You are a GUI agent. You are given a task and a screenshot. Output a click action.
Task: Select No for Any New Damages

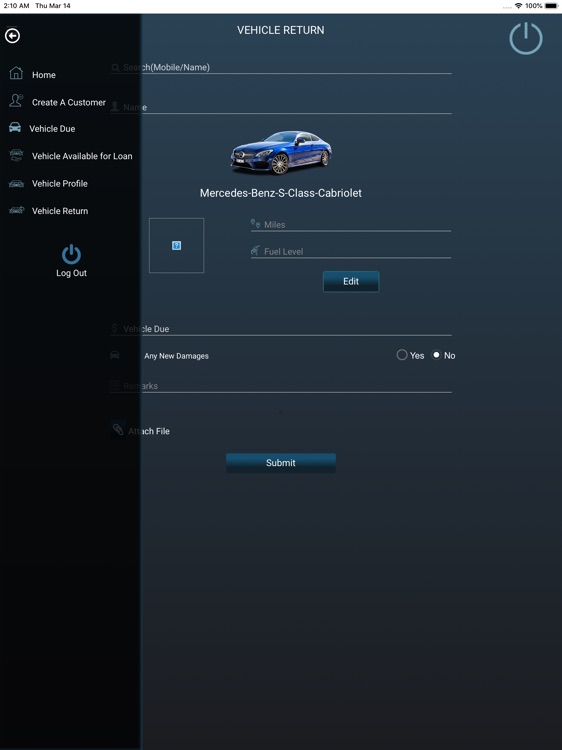[436, 355]
